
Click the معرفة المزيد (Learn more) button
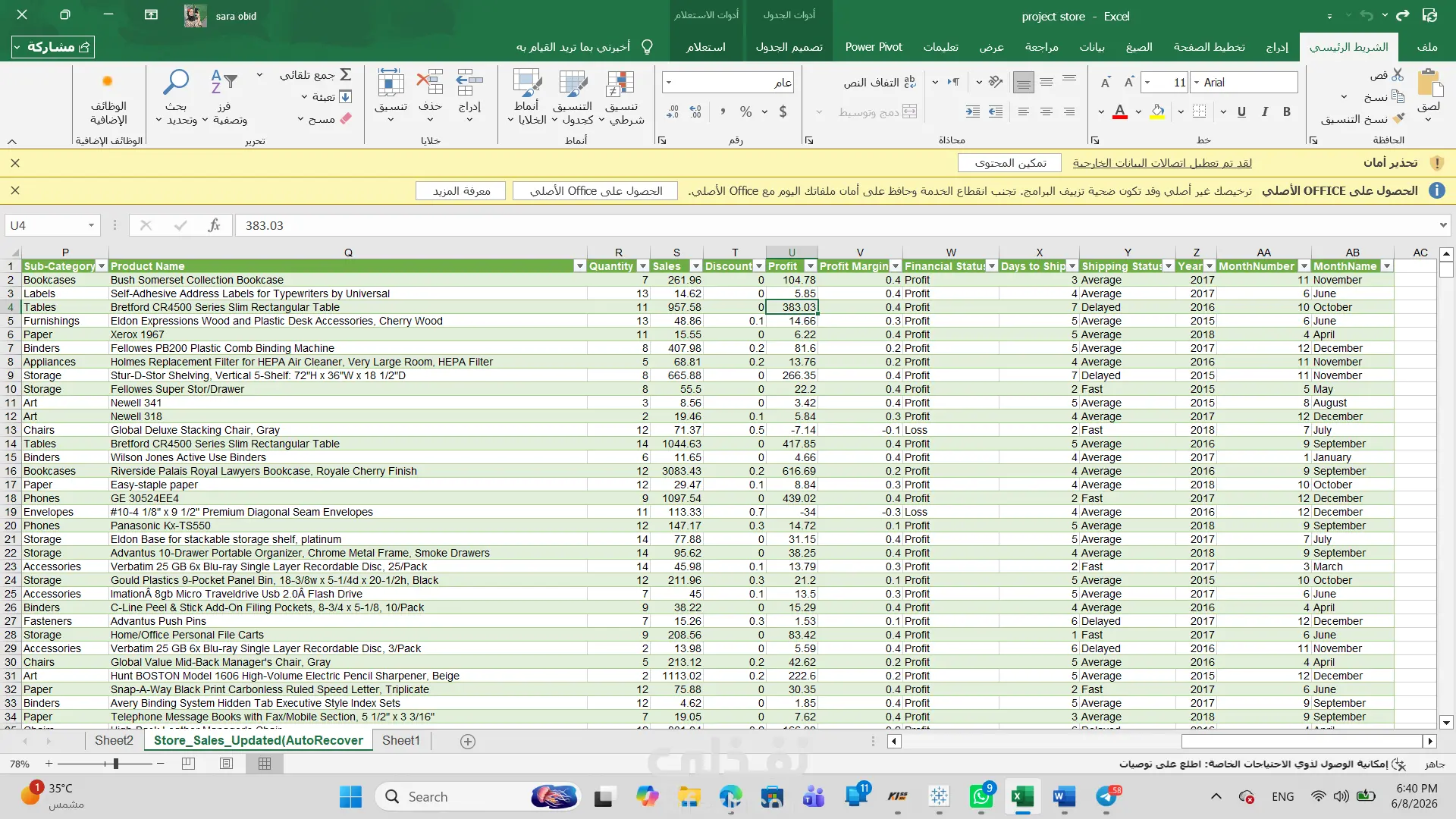[461, 191]
